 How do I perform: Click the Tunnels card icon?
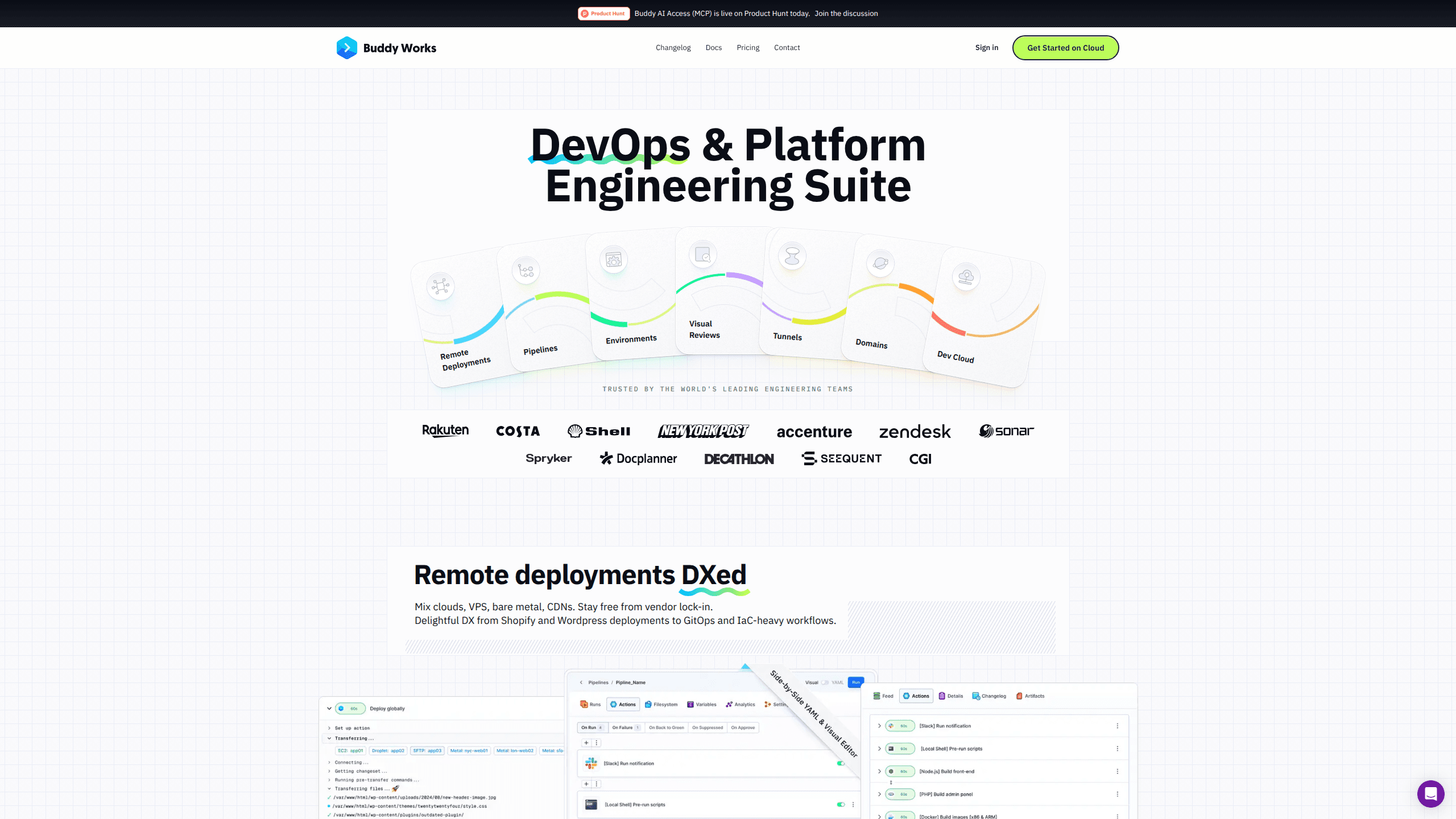[792, 256]
